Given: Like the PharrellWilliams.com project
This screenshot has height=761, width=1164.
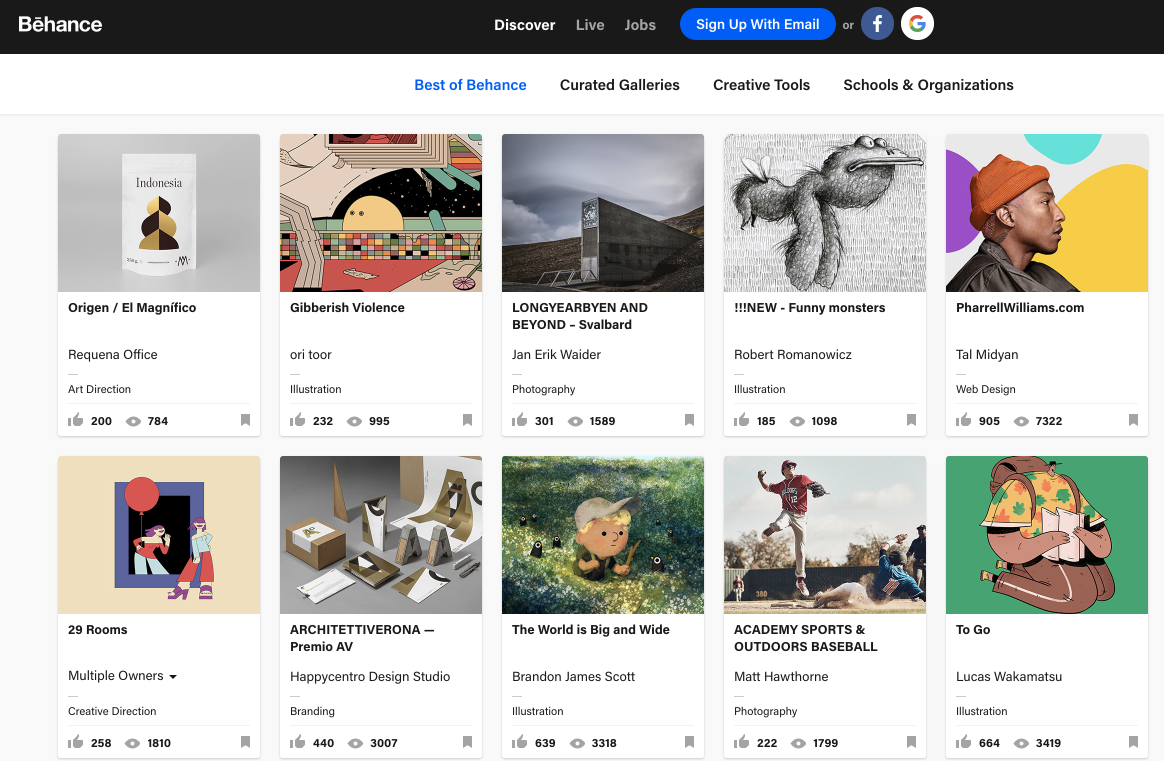Looking at the screenshot, I should [x=964, y=420].
